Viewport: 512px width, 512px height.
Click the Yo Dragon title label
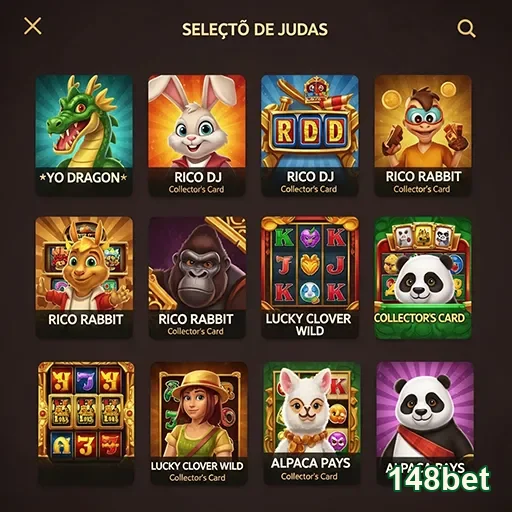pos(83,178)
